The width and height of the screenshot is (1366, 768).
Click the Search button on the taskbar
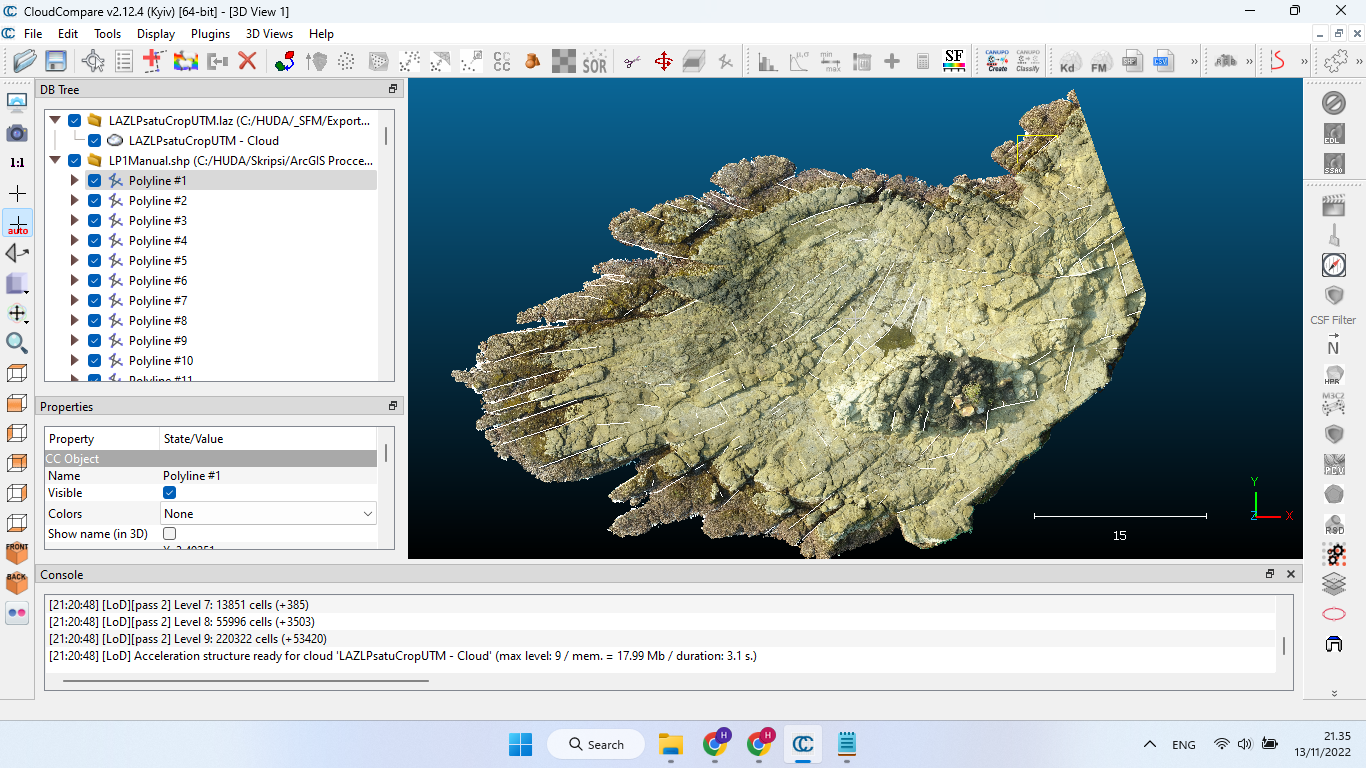(x=595, y=744)
